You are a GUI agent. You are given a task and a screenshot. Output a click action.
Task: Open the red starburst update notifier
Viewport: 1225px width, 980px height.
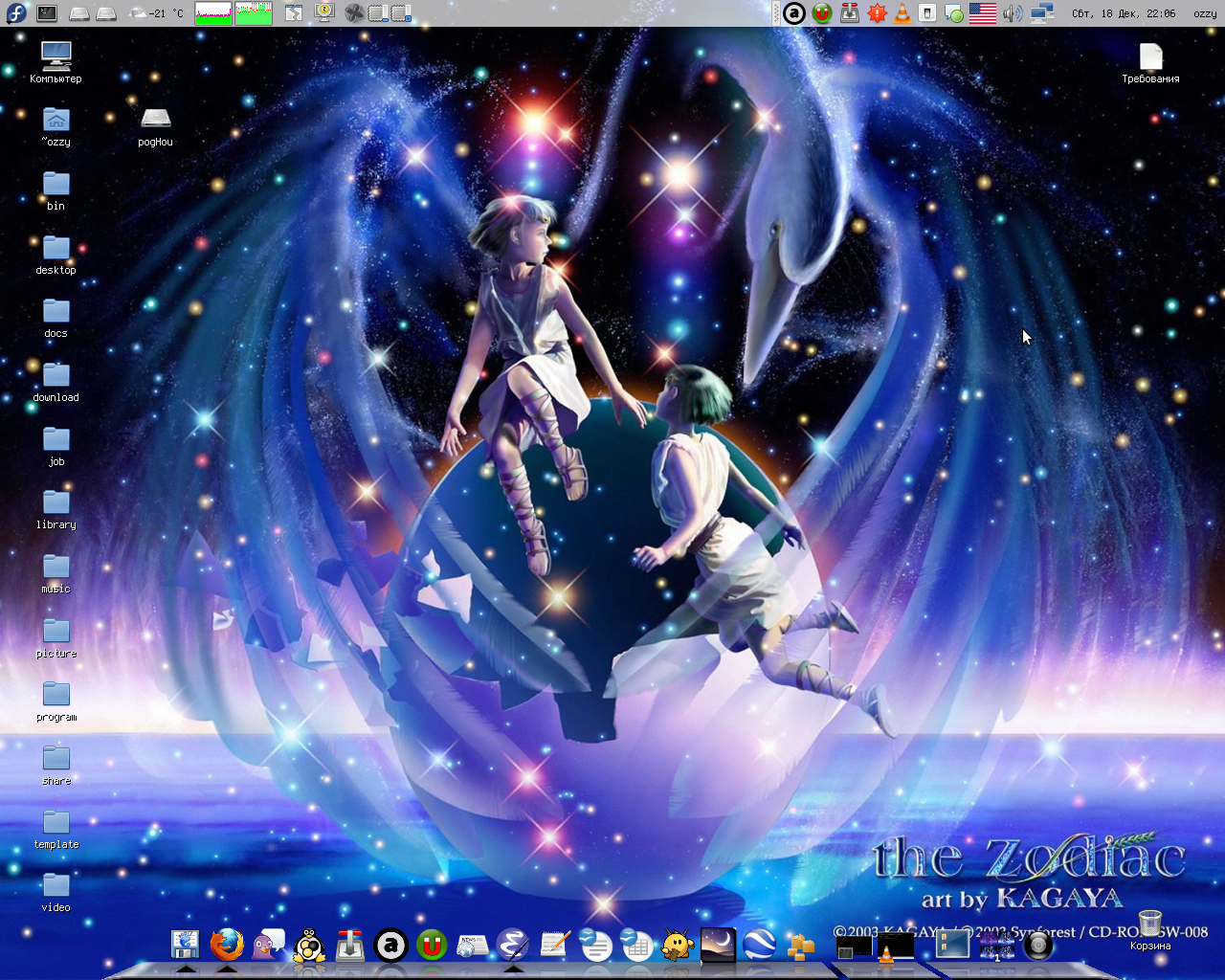(x=876, y=13)
